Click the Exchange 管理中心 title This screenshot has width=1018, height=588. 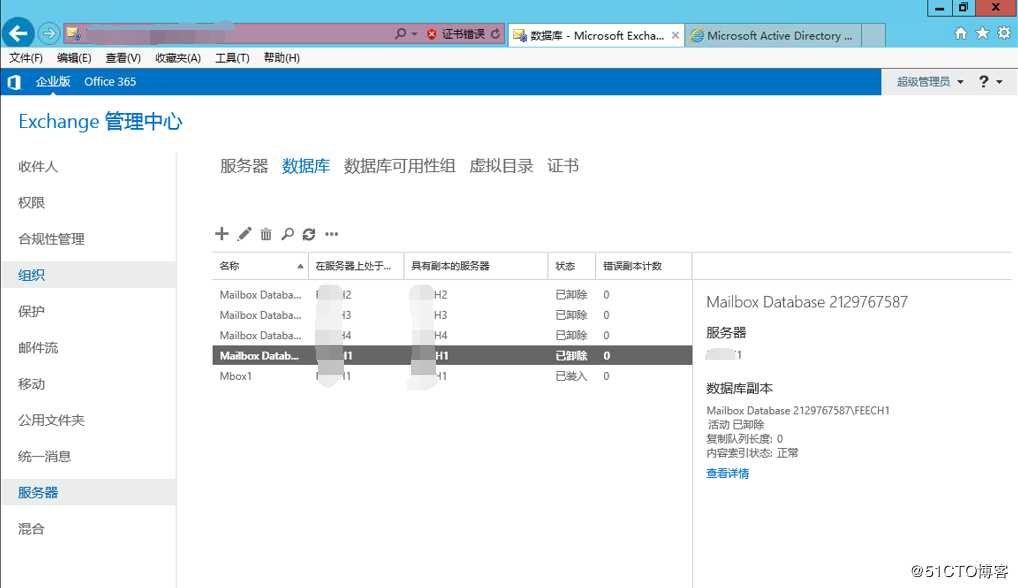pos(101,121)
